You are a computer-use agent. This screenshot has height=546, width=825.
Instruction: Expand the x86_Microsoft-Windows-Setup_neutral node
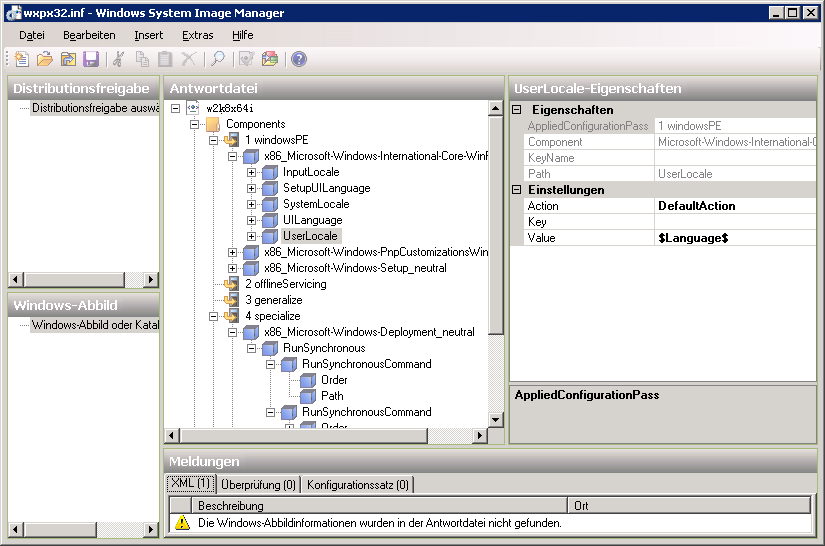tap(233, 268)
